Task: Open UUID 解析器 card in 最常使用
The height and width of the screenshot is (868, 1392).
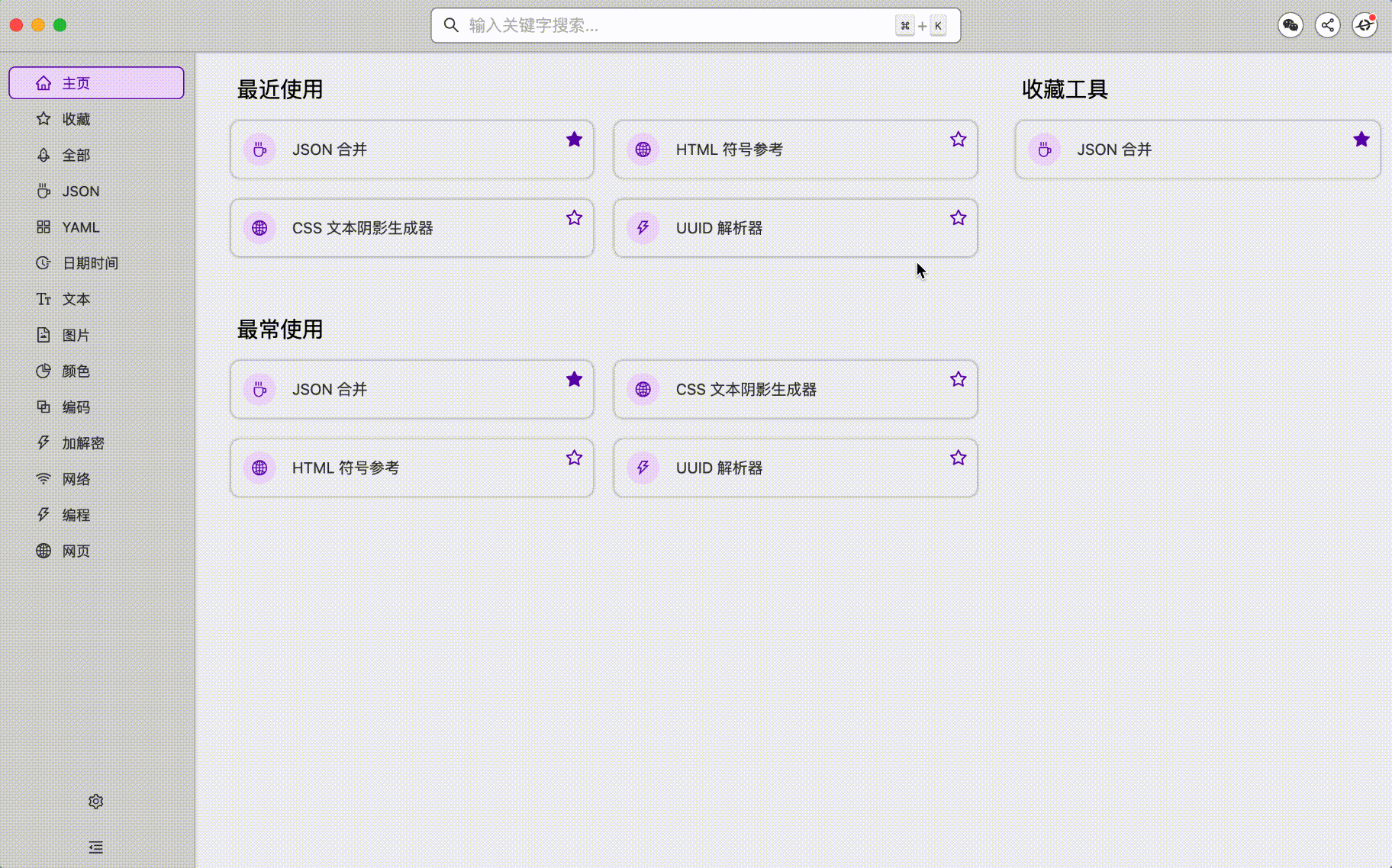Action: pos(796,468)
